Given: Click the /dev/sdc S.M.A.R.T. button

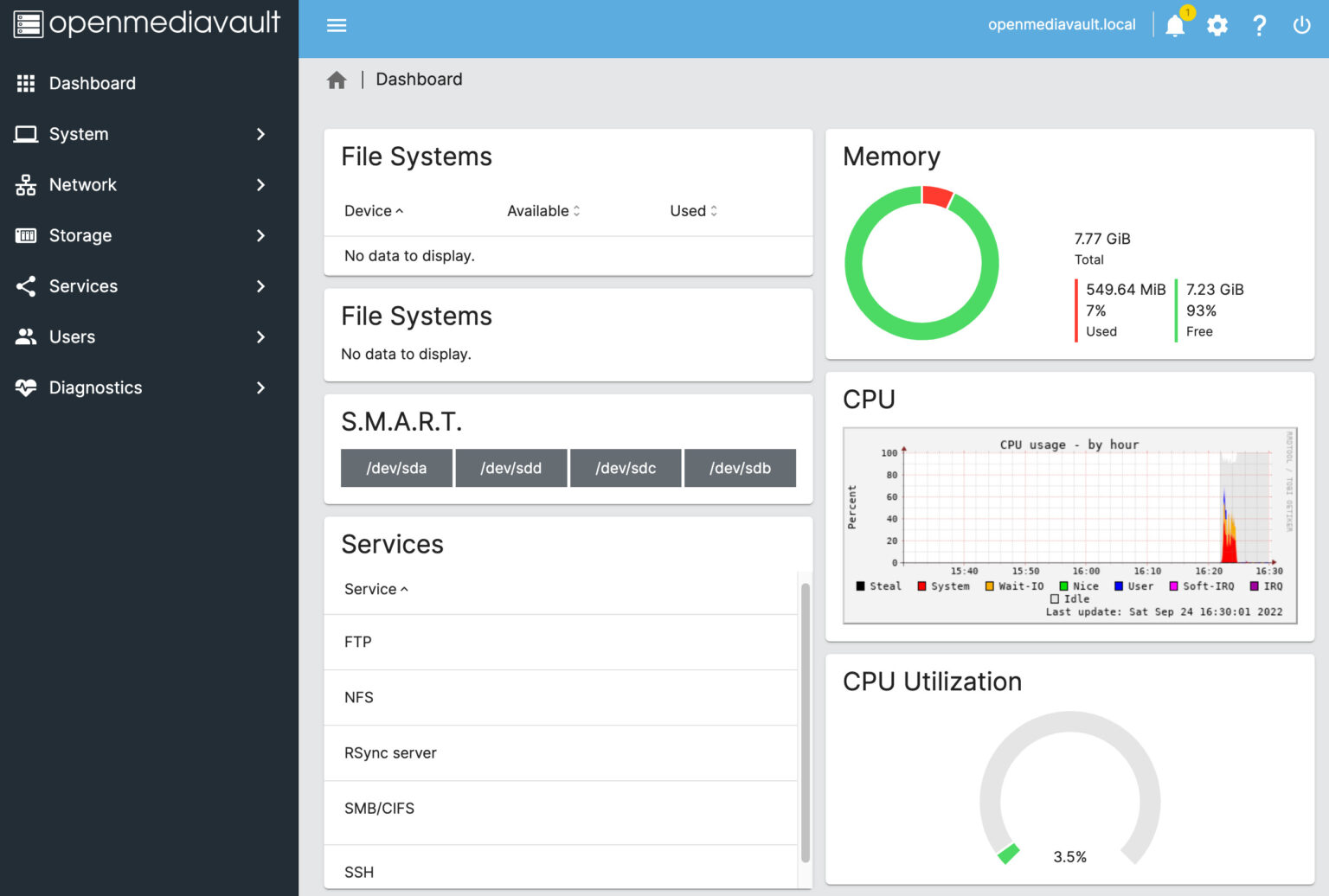Looking at the screenshot, I should click(626, 468).
